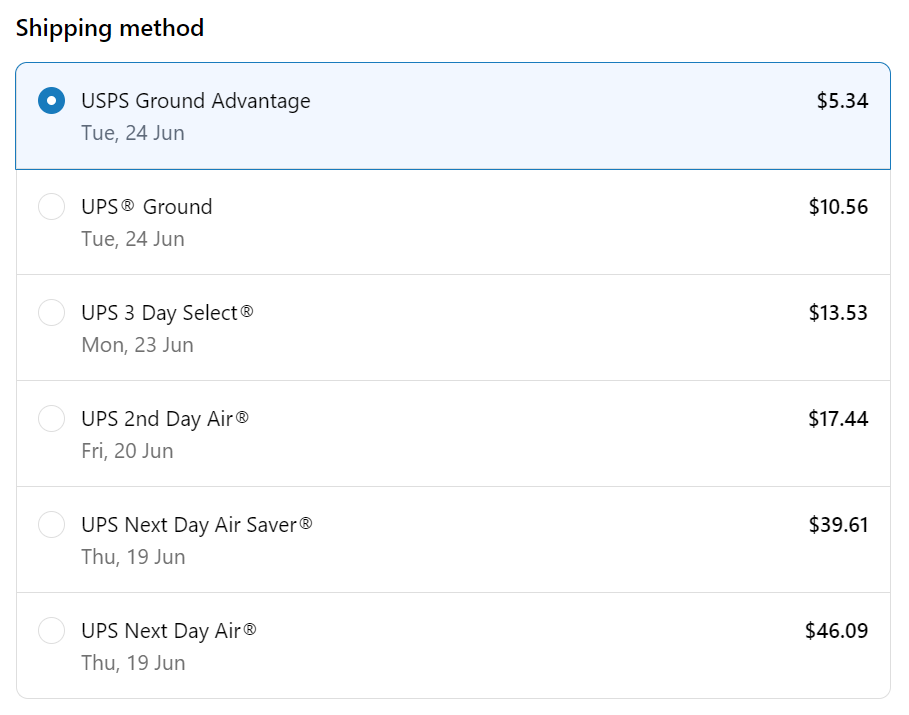Select UPS Next Day Air Saver radio button
This screenshot has width=909, height=715.
coord(52,525)
